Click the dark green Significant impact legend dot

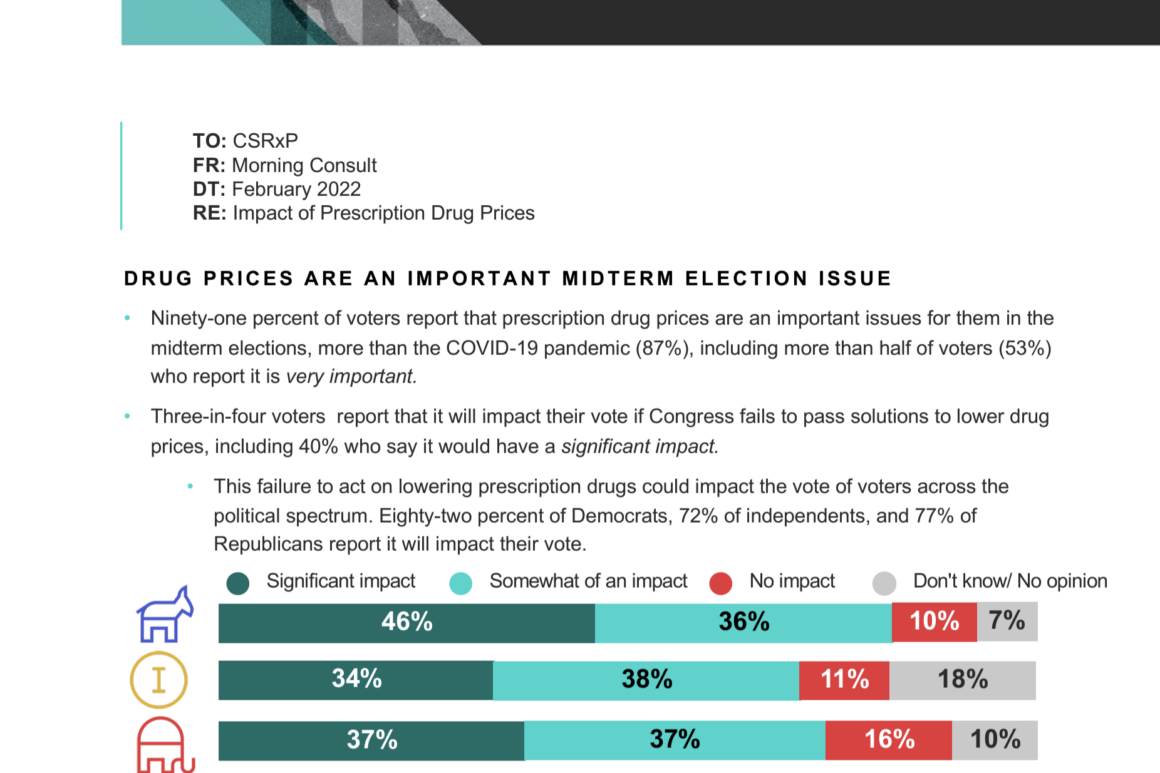coord(238,583)
